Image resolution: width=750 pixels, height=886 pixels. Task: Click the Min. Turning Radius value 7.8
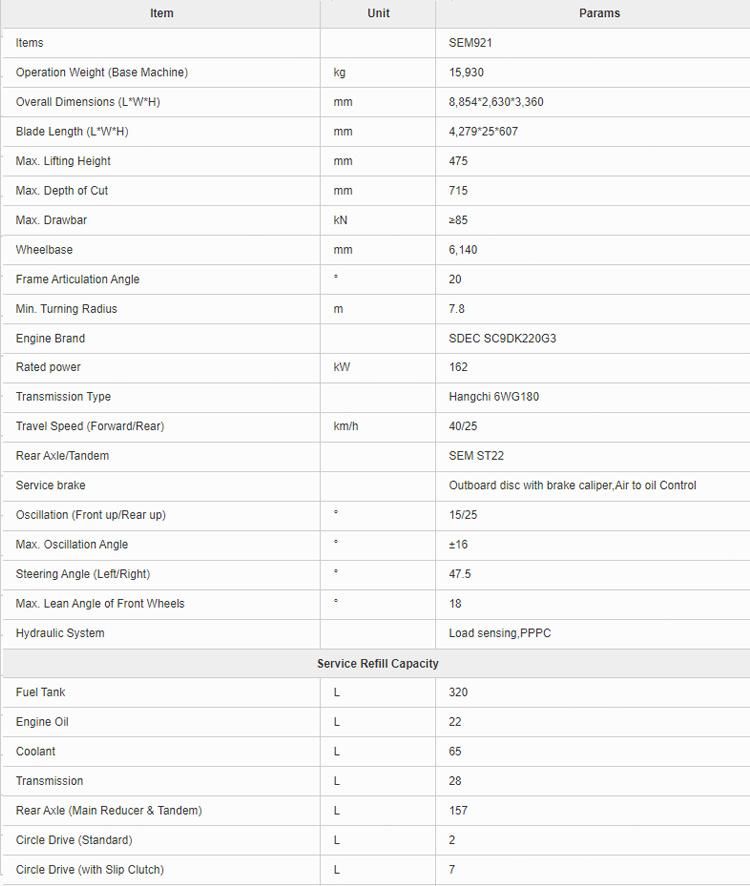[x=457, y=309]
